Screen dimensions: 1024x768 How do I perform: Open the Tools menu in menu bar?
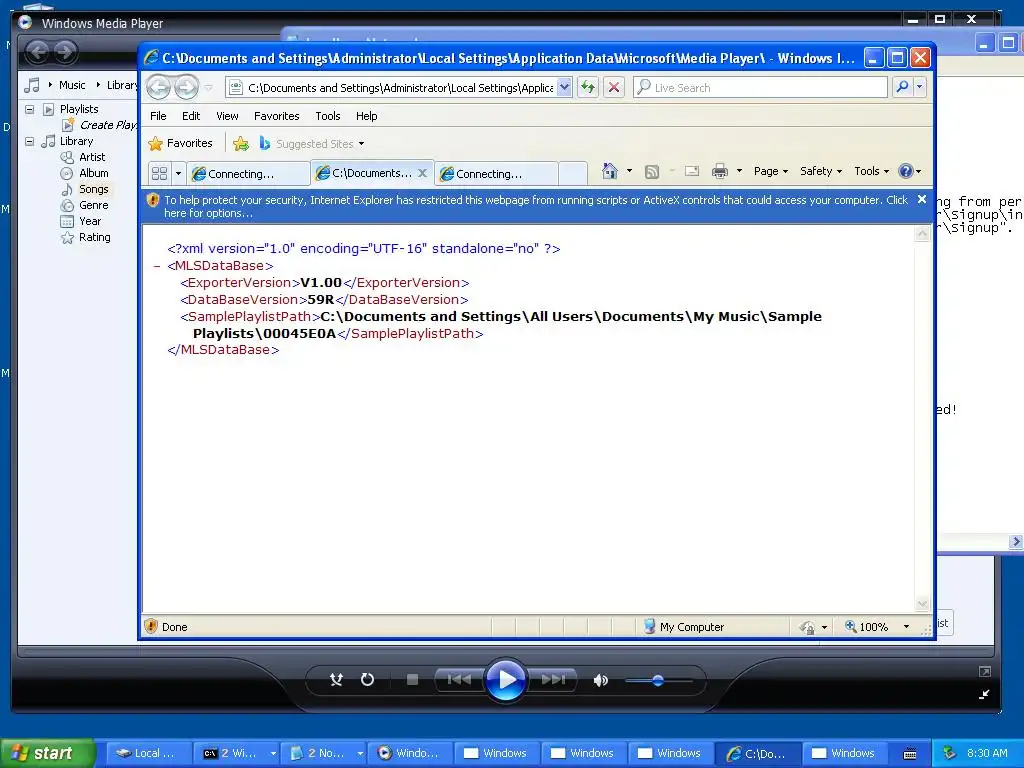point(327,116)
